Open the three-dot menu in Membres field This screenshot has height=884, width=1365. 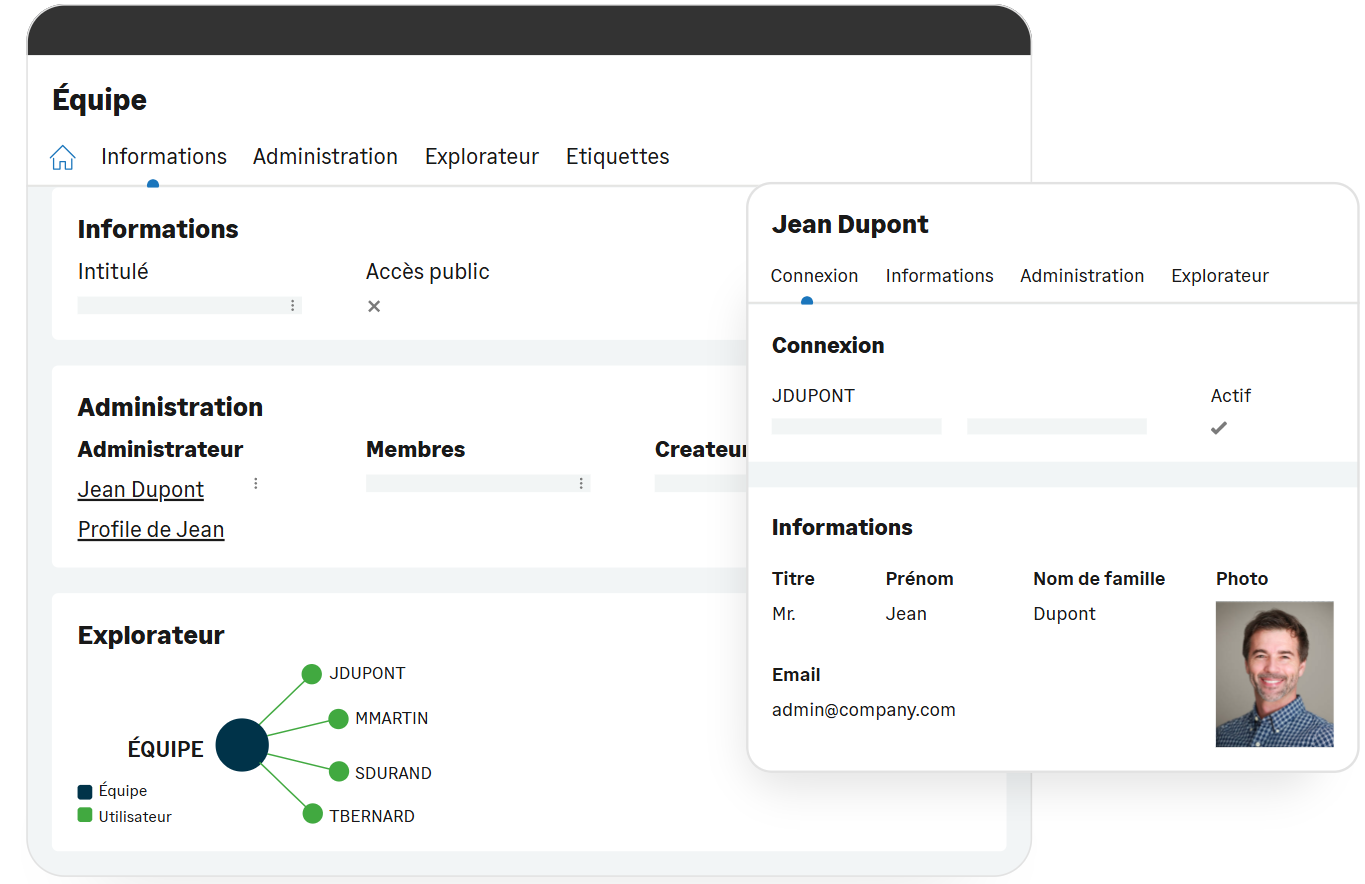coord(581,484)
